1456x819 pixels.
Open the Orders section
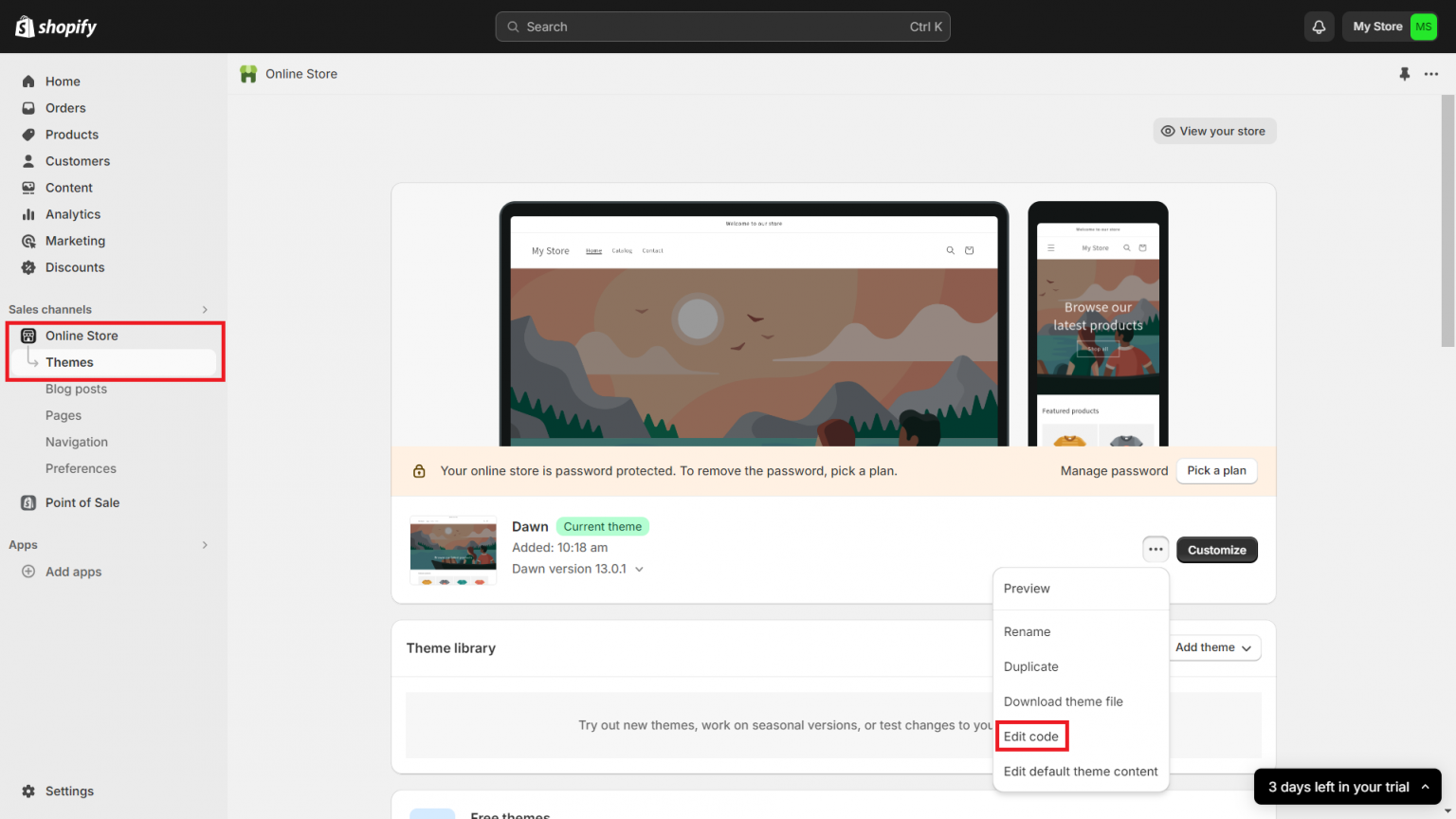[65, 107]
